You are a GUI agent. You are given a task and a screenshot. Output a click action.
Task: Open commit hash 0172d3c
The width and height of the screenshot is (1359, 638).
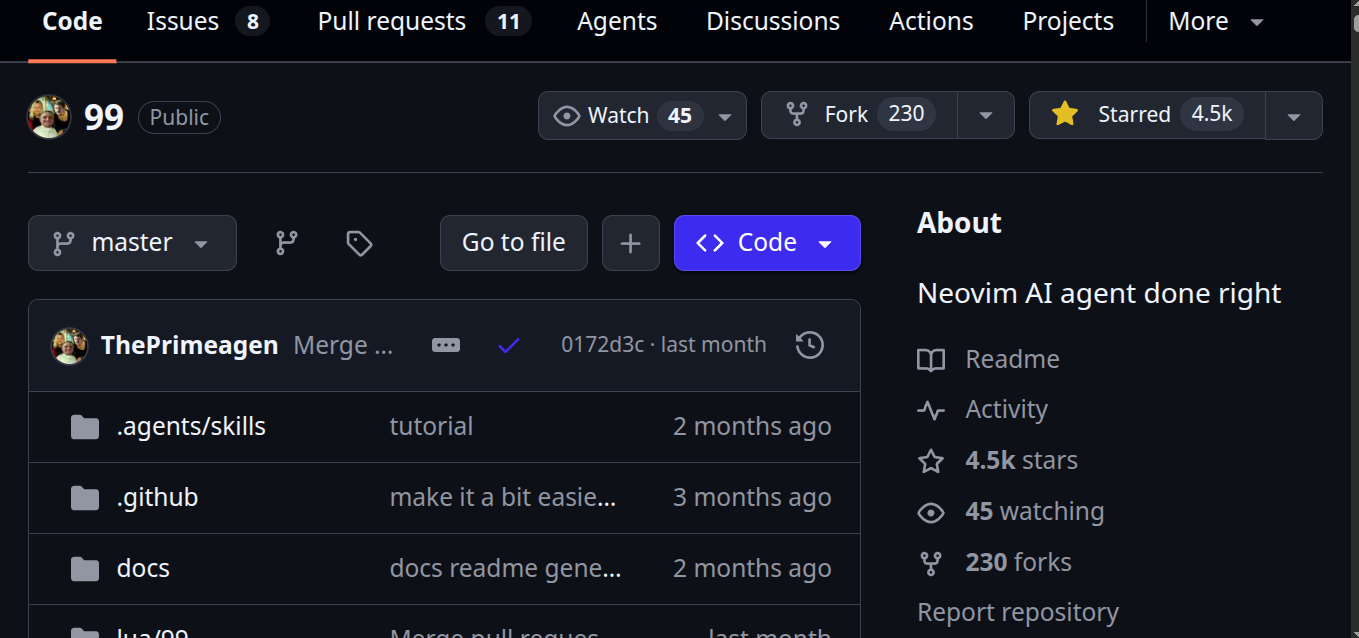pos(601,345)
